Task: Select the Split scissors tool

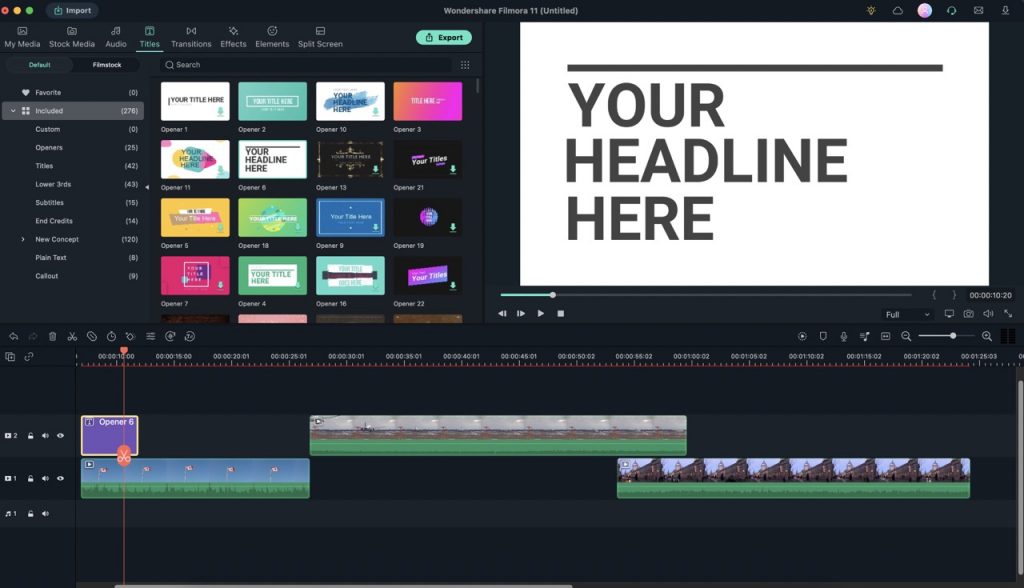Action: [x=72, y=336]
